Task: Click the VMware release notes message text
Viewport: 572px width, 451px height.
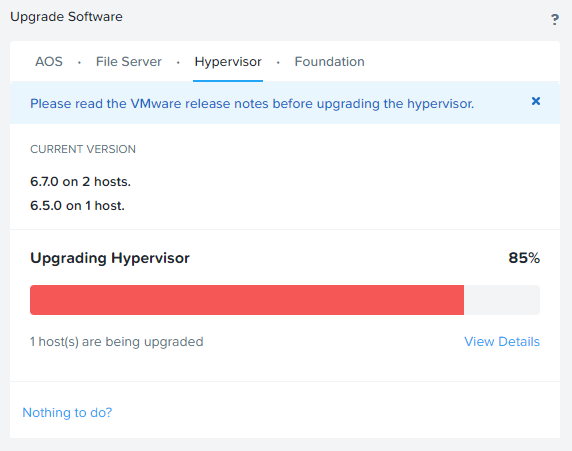Action: [x=252, y=104]
